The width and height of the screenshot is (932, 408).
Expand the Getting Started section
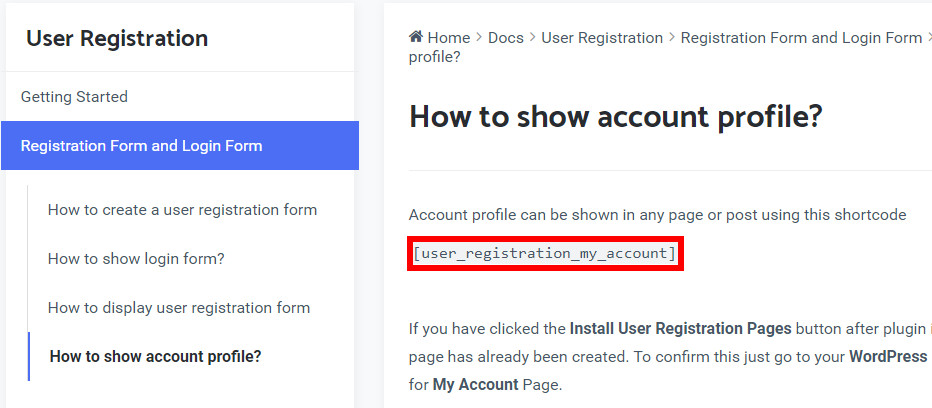180,96
